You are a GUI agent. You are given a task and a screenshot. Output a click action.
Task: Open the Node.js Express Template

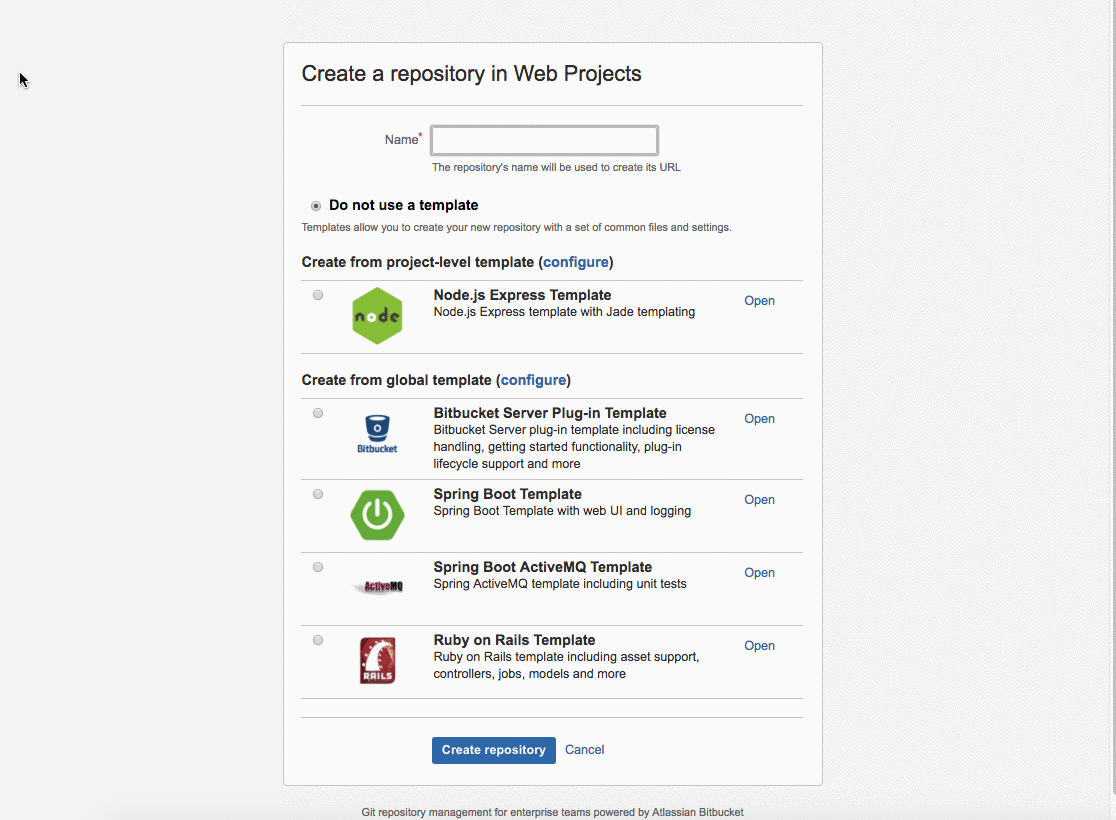pyautogui.click(x=759, y=301)
